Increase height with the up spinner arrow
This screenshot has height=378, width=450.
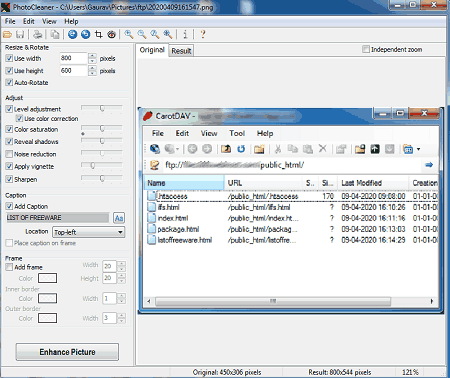pos(93,68)
